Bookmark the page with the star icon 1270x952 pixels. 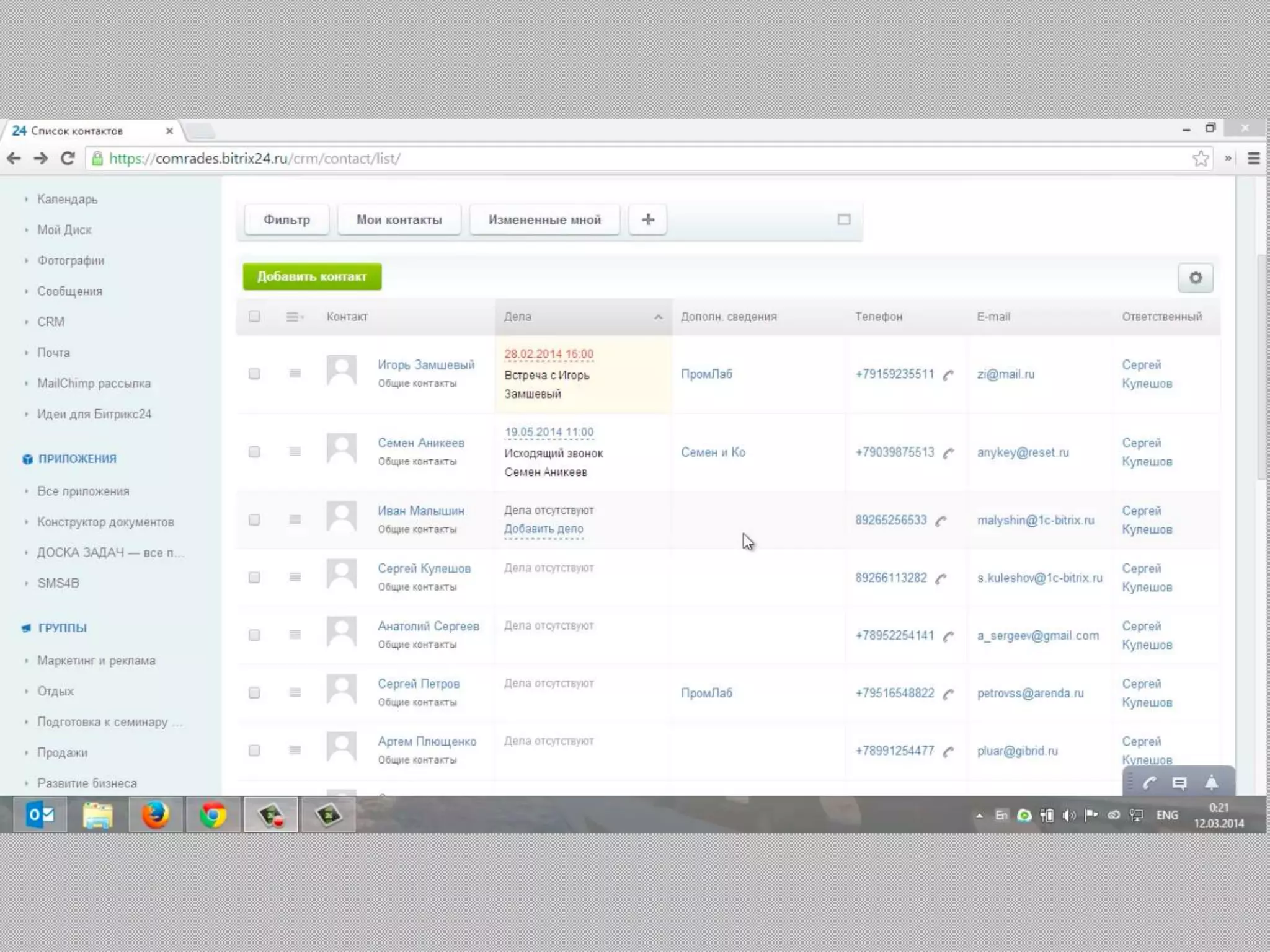(x=1201, y=159)
